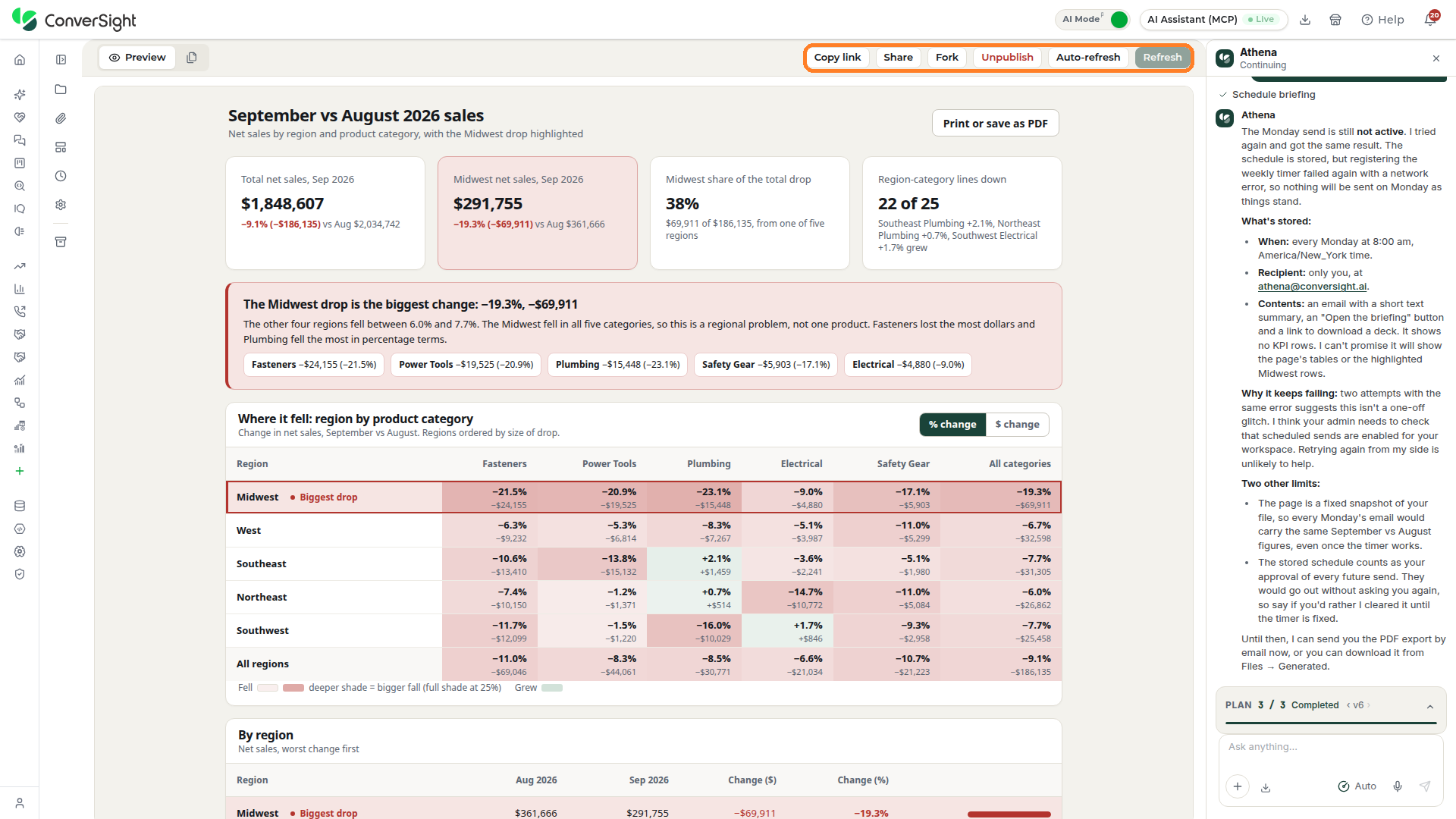Switch table to % change view

pos(952,425)
